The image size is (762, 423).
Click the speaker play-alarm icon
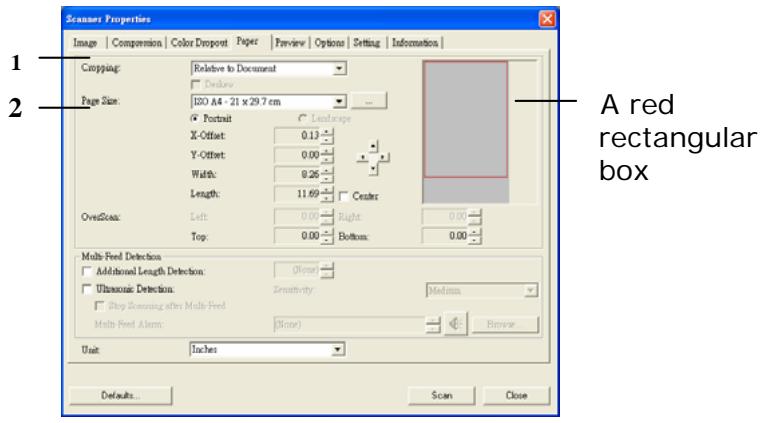tap(455, 324)
